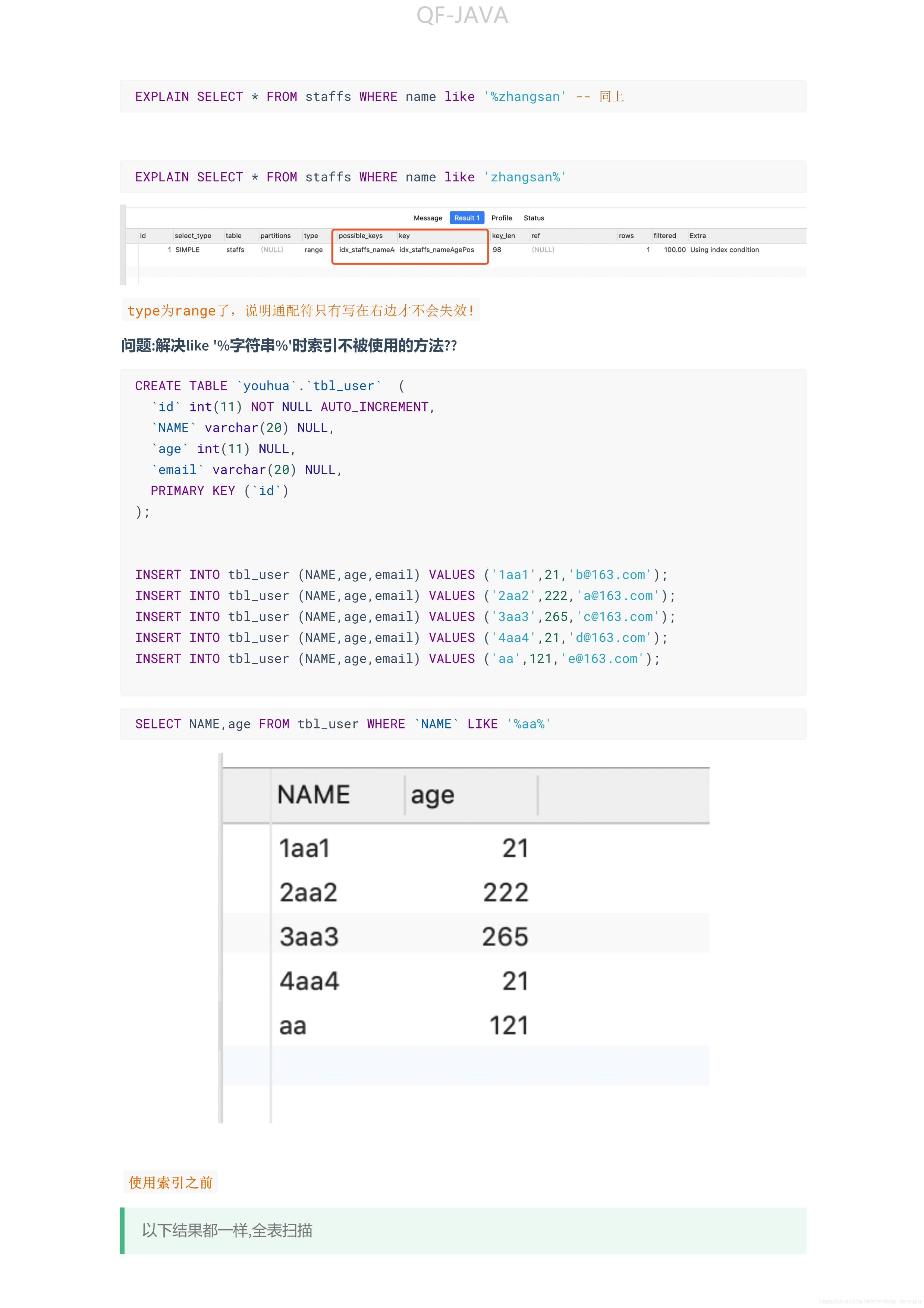Click the 以下结果都一样,全表扫描 note
The height and width of the screenshot is (1308, 924).
227,1230
